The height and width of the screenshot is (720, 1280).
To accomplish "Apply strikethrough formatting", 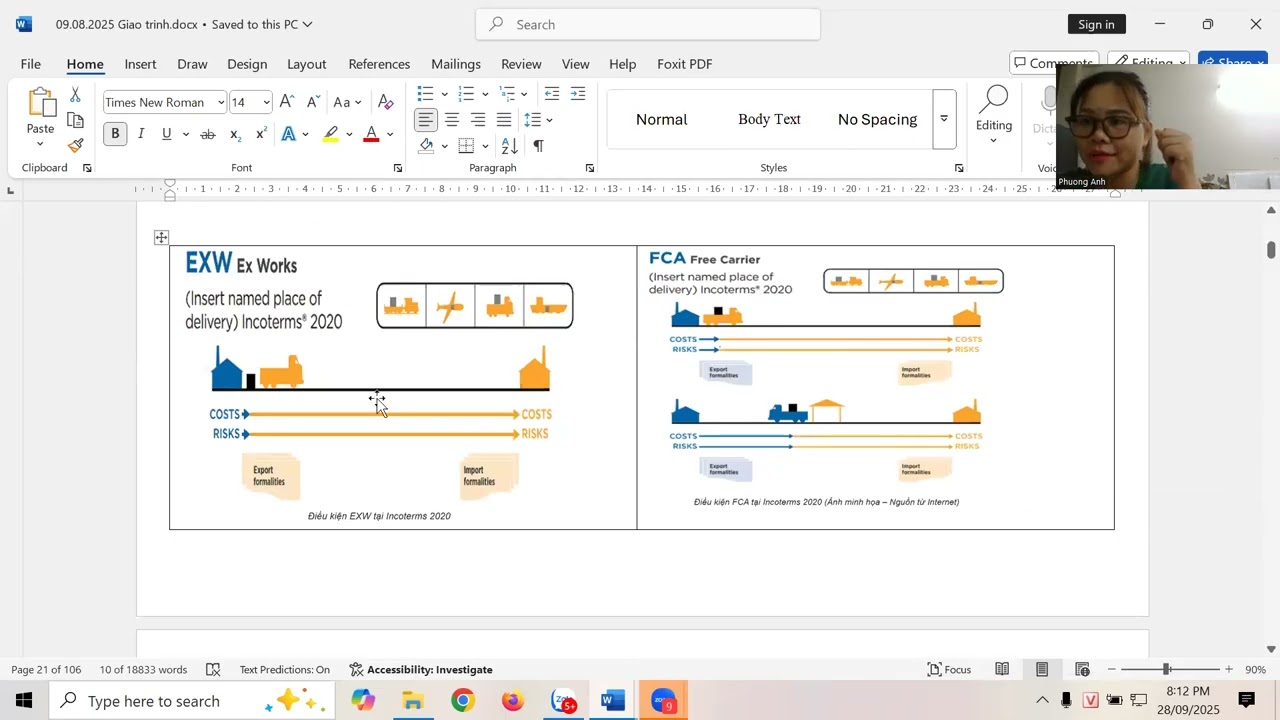I will [x=208, y=134].
